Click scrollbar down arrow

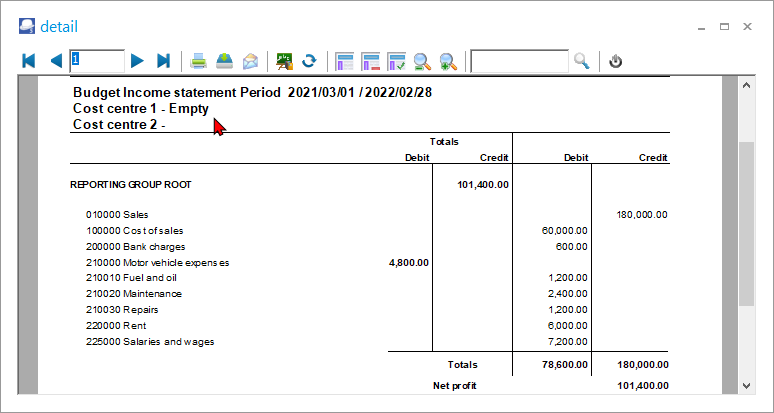click(x=746, y=386)
